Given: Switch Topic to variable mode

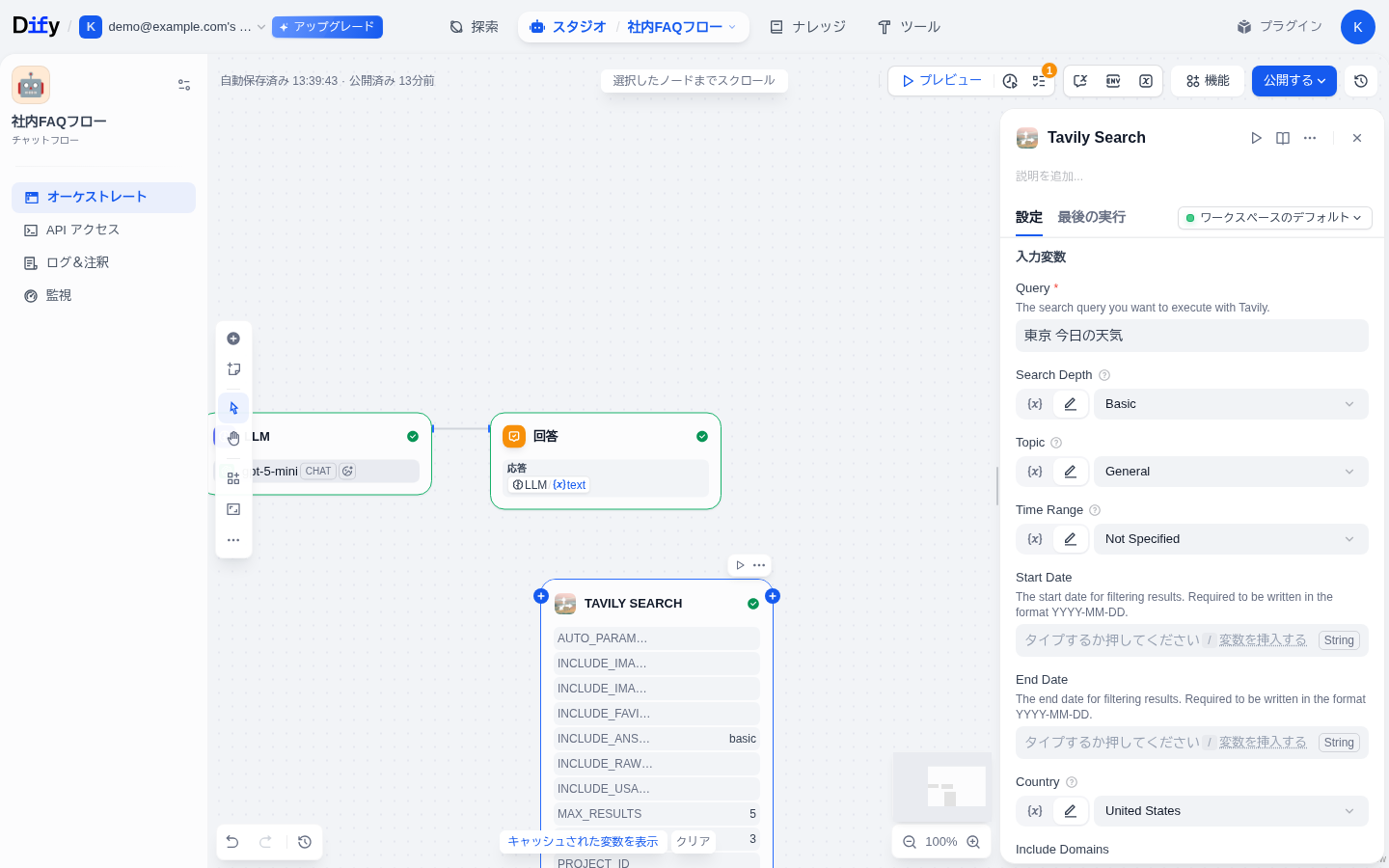Looking at the screenshot, I should click(x=1035, y=472).
